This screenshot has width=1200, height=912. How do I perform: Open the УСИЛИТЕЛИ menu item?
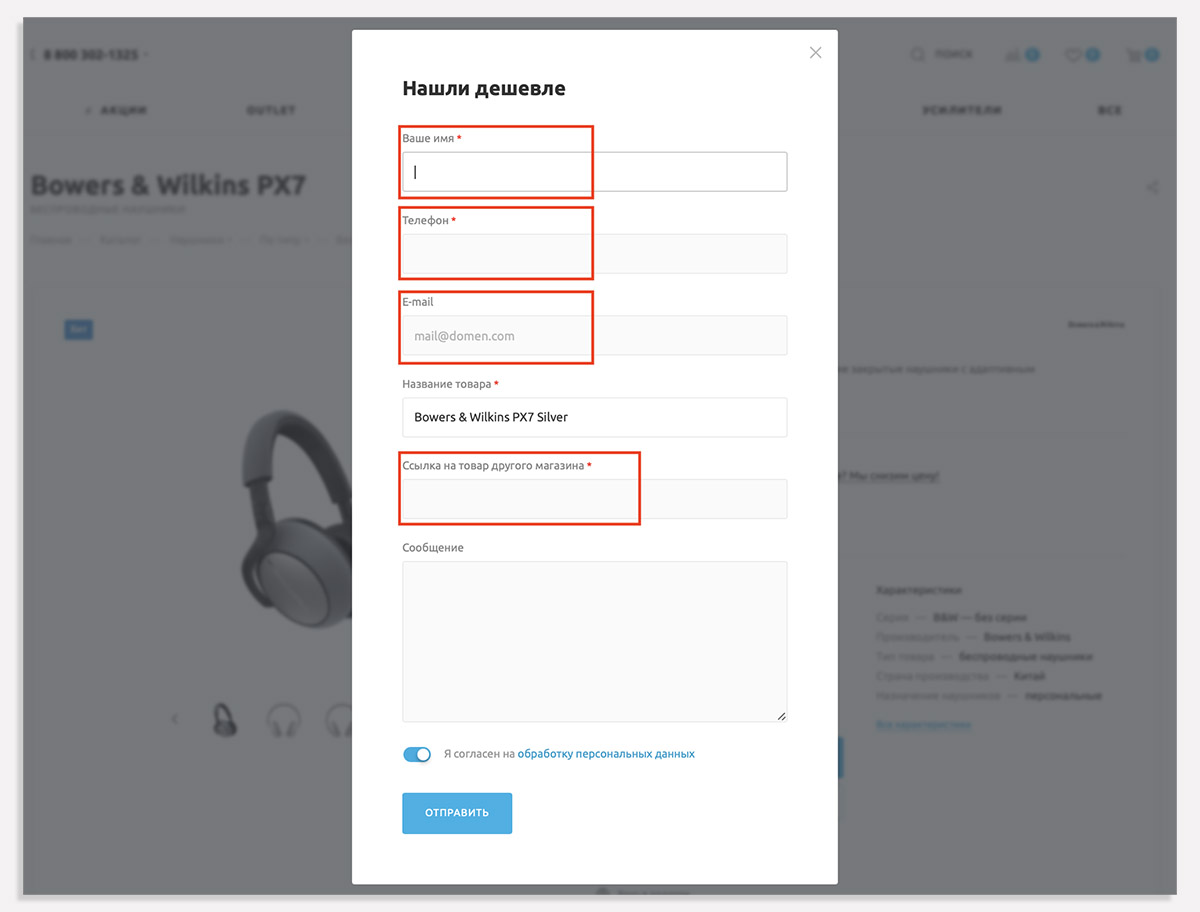pyautogui.click(x=962, y=110)
